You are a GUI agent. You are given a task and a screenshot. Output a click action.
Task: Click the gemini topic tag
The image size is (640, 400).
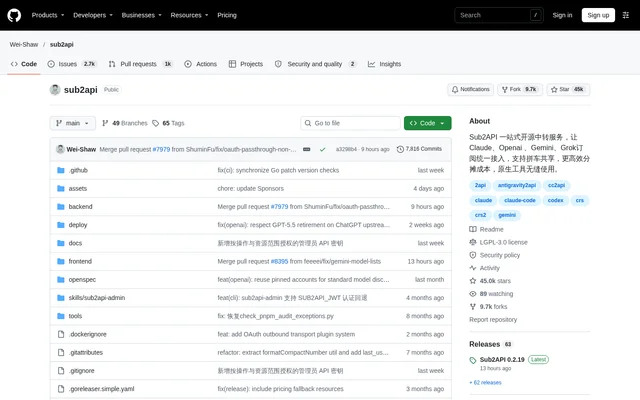[507, 215]
